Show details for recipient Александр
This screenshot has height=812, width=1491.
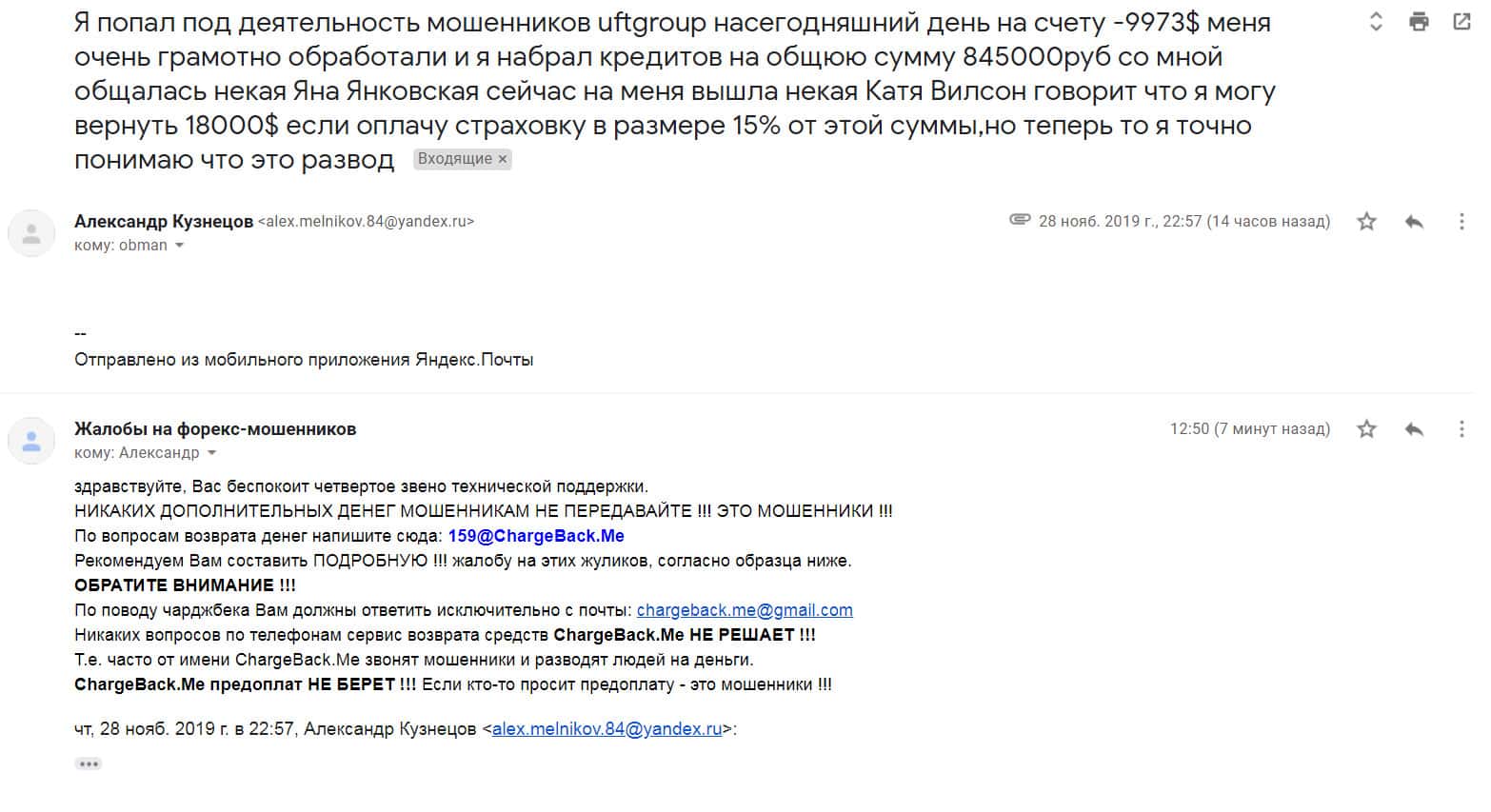[211, 453]
